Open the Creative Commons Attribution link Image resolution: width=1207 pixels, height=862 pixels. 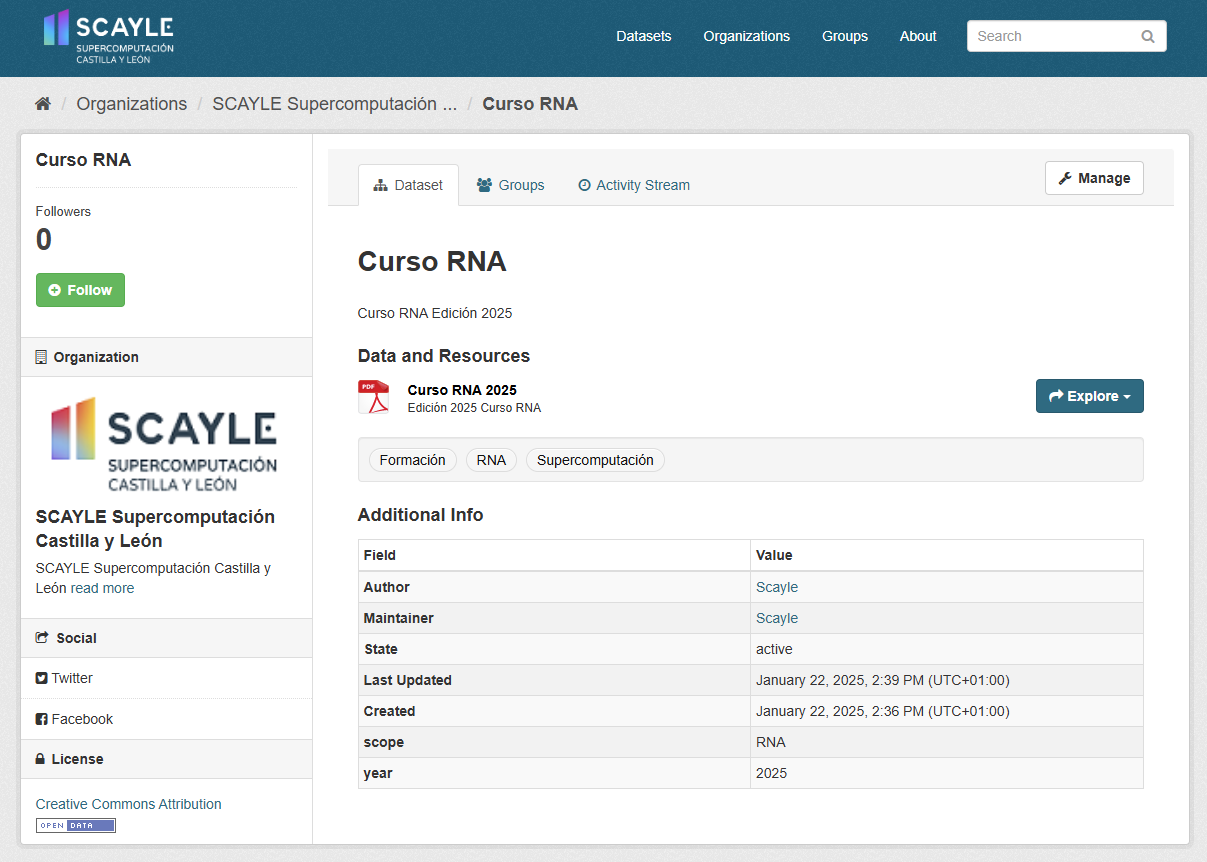pos(129,804)
